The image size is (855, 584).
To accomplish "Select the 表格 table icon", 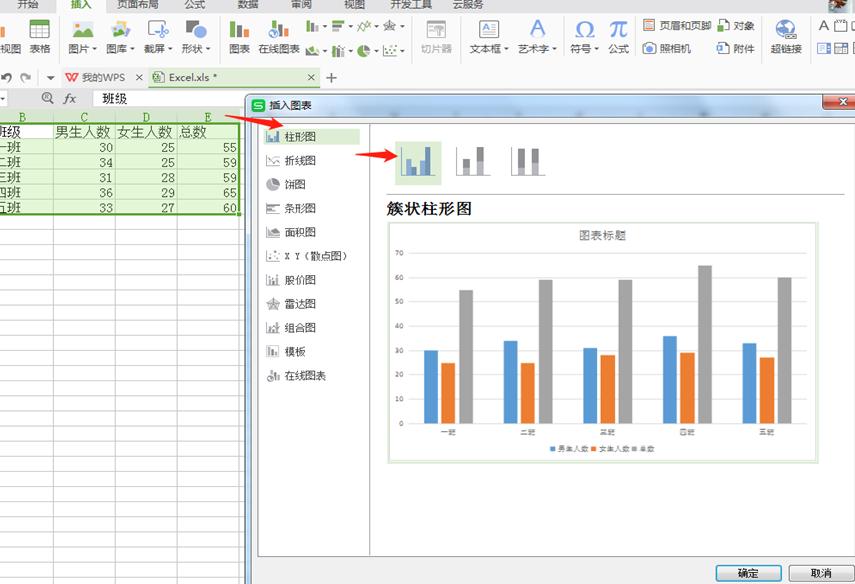I will click(x=39, y=37).
